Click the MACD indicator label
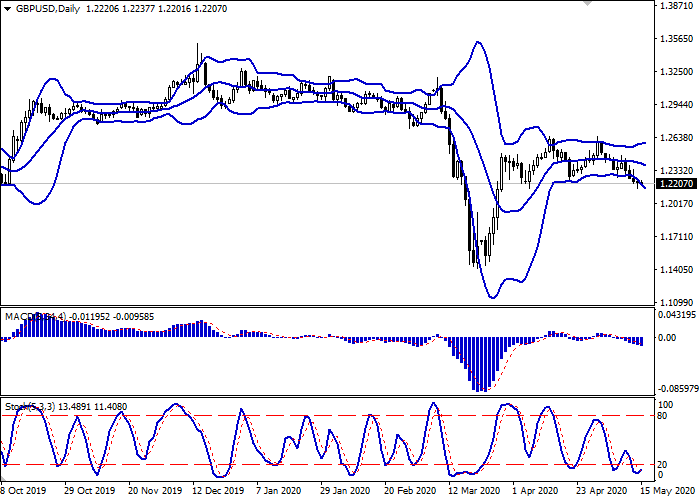 point(20,317)
